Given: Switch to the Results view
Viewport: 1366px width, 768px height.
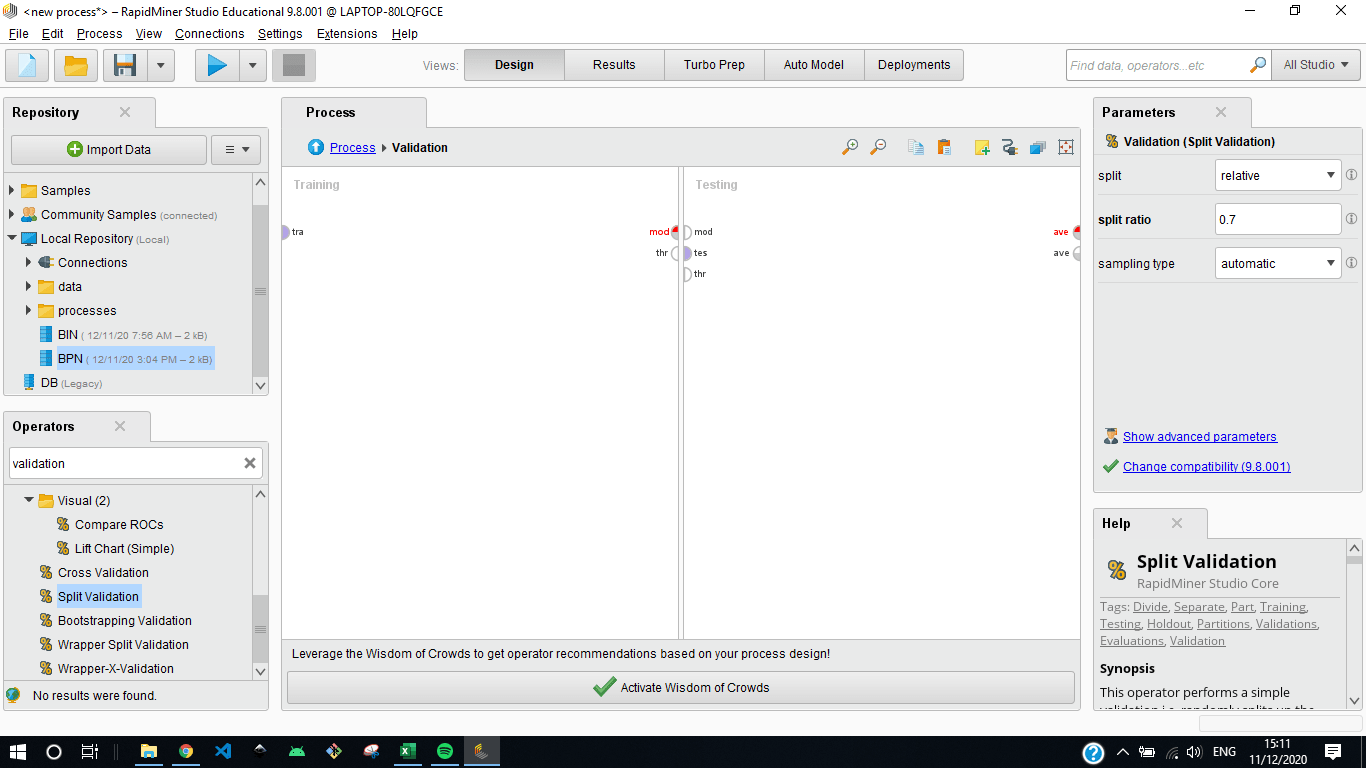Looking at the screenshot, I should 614,65.
